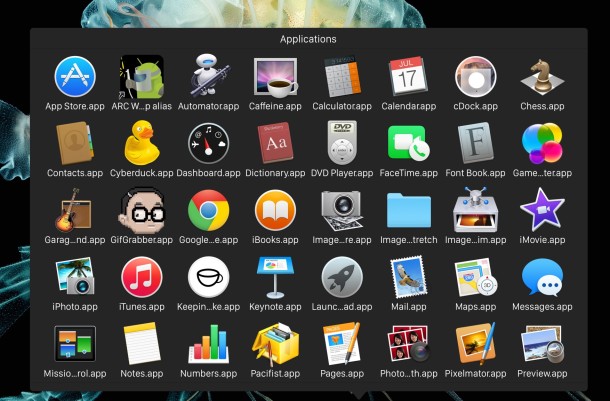Launch Automator robot icon
The image size is (610, 401).
[x=209, y=75]
